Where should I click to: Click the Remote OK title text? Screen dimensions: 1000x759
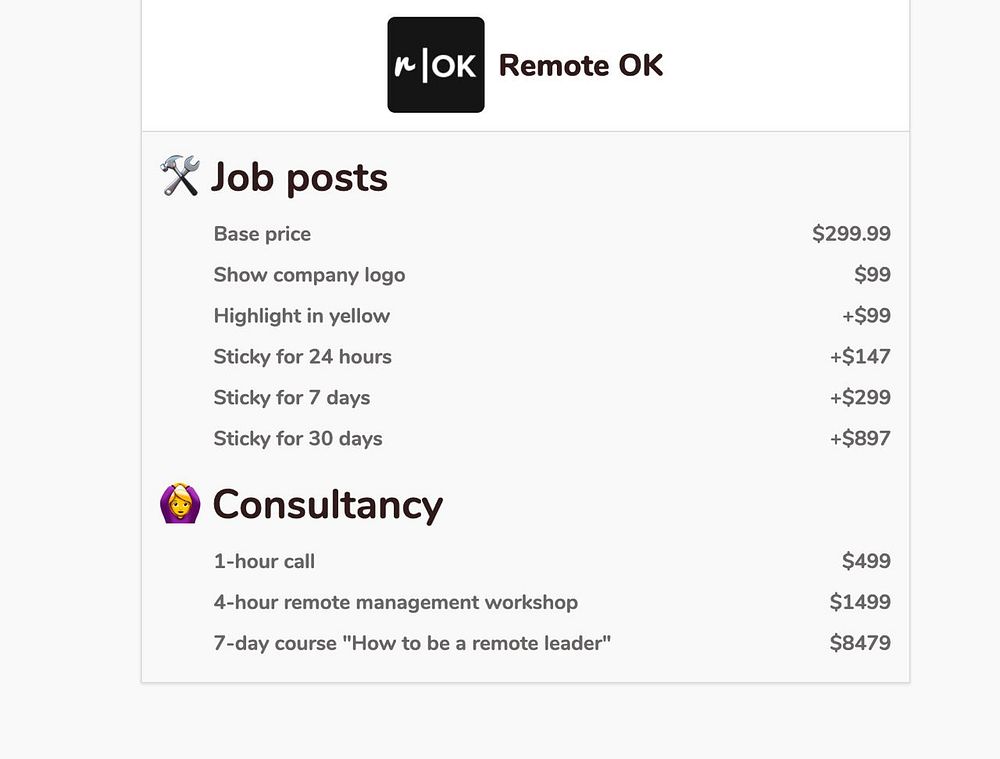(x=580, y=65)
